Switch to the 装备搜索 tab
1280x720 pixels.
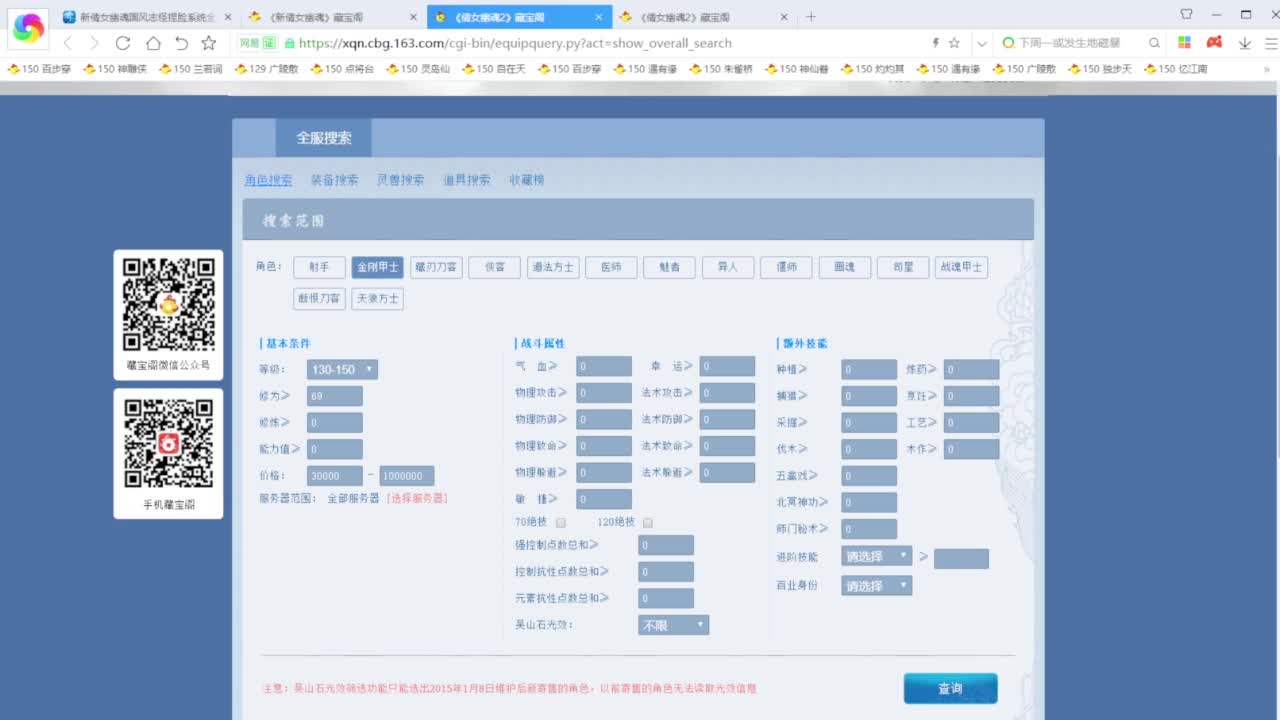334,180
